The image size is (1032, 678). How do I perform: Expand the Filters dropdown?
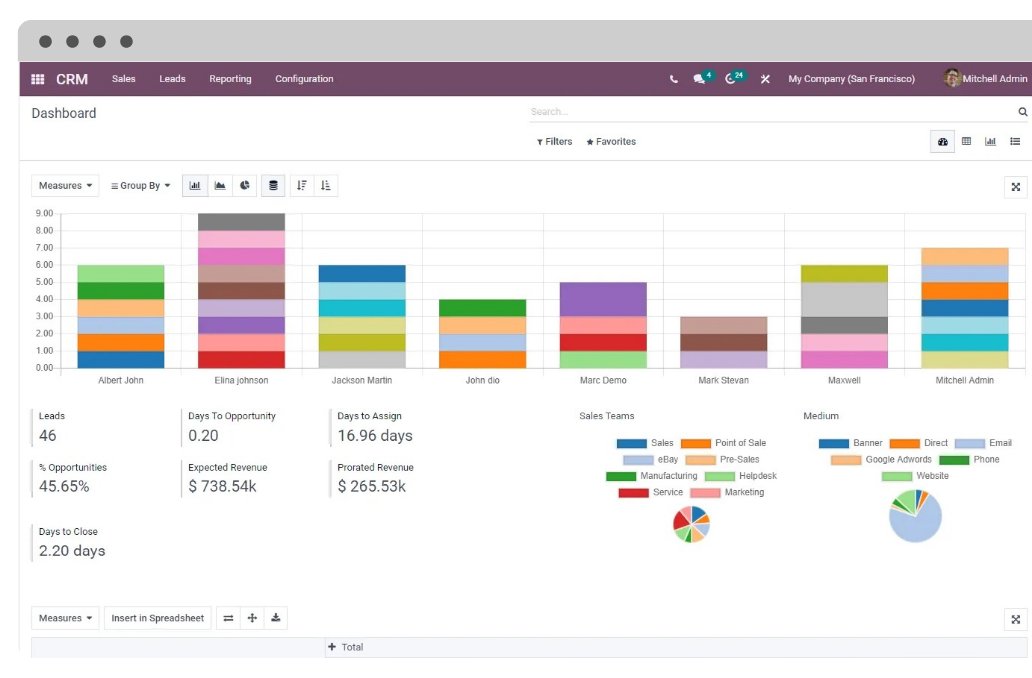[555, 142]
